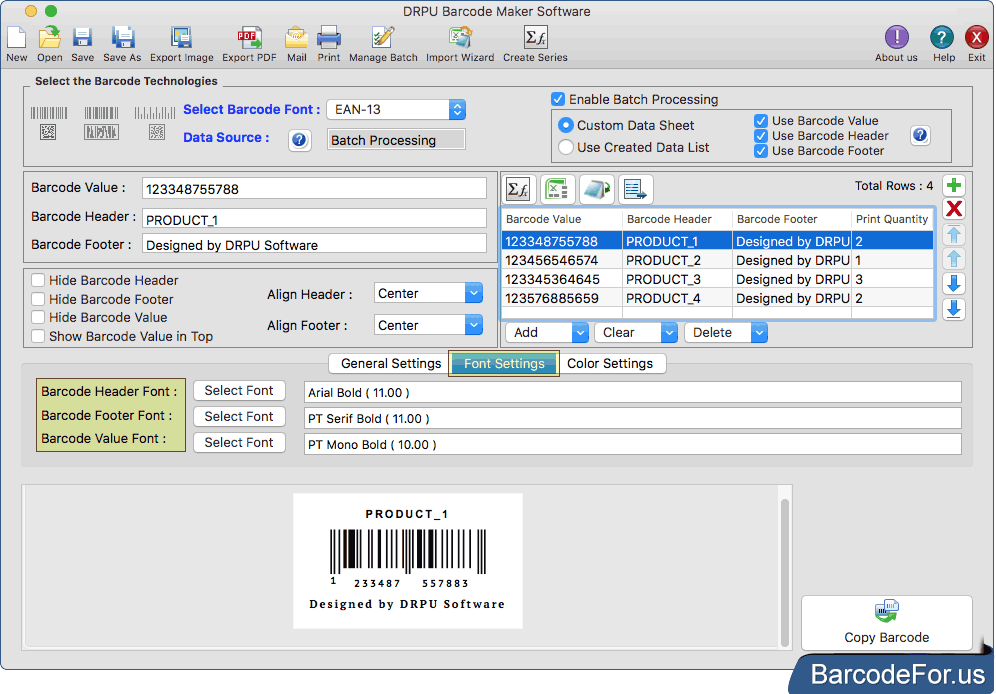Click Select Font for Barcode Value Font

click(x=239, y=443)
